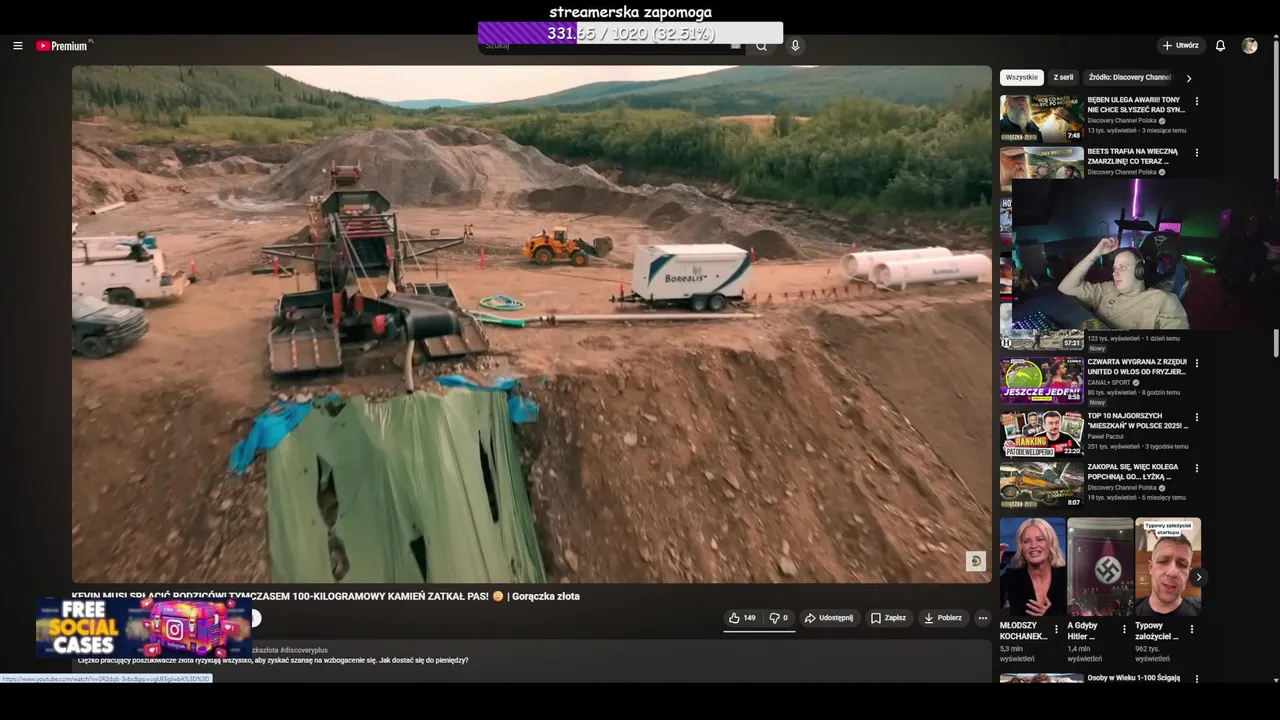Open options for BEETS TRAFIA NA WIECZNĄ video

point(1196,153)
